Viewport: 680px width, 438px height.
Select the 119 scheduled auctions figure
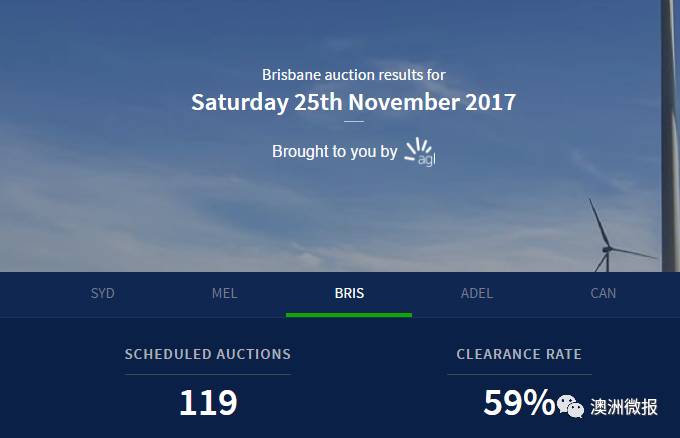pyautogui.click(x=208, y=403)
